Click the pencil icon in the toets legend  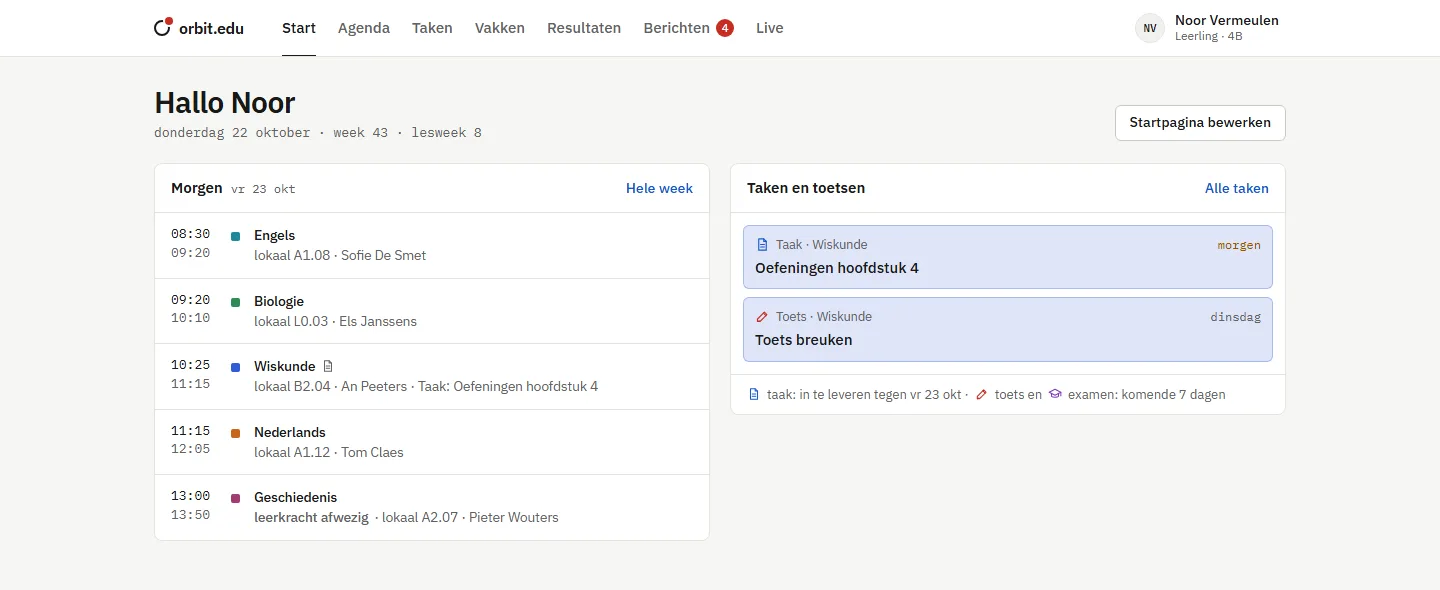981,394
